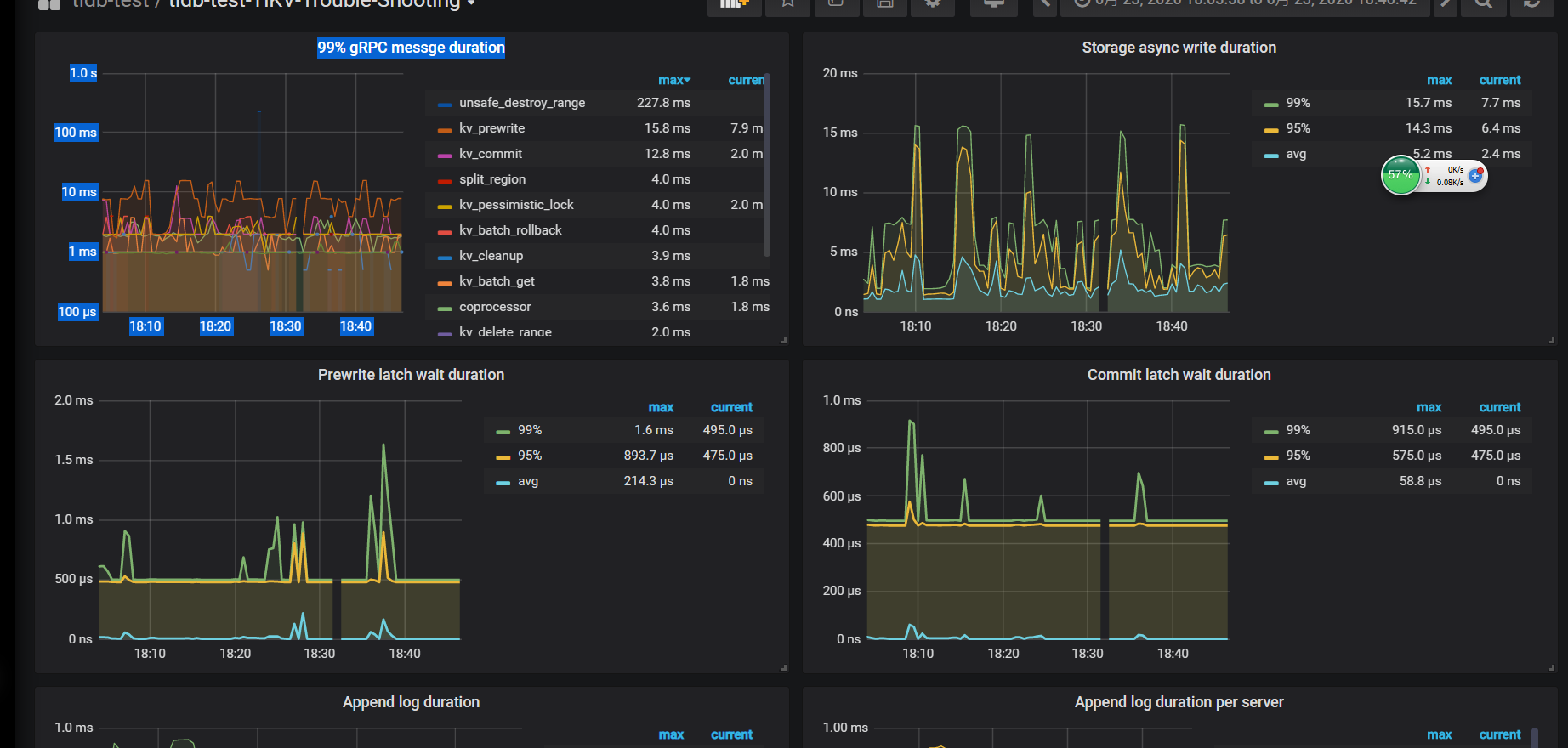Sort Commit latch wait legend by current
The image size is (1568, 748).
pyautogui.click(x=1499, y=407)
